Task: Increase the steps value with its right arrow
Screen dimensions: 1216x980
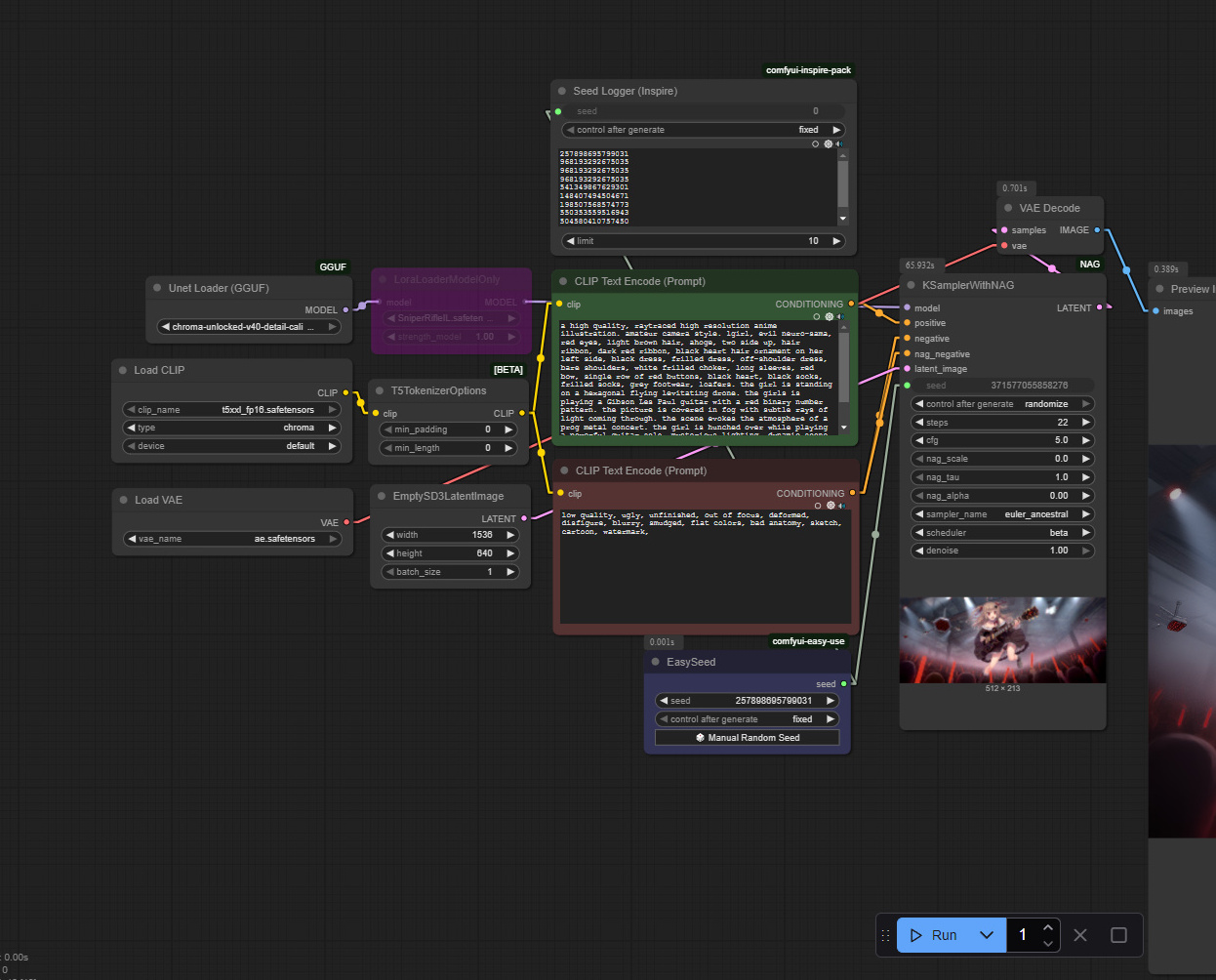Action: click(x=1085, y=423)
